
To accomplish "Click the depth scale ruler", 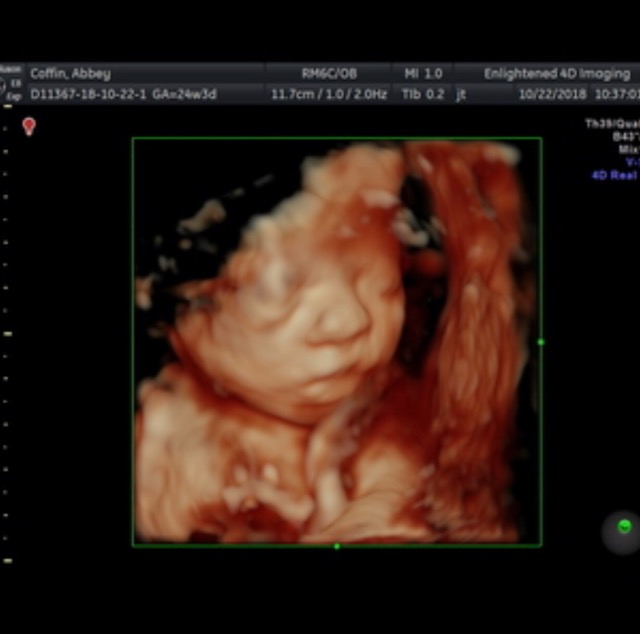I will click(x=7, y=334).
